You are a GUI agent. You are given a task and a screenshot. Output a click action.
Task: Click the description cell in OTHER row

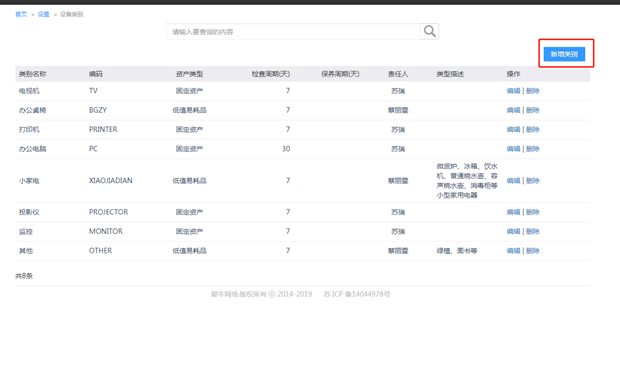[x=457, y=251]
